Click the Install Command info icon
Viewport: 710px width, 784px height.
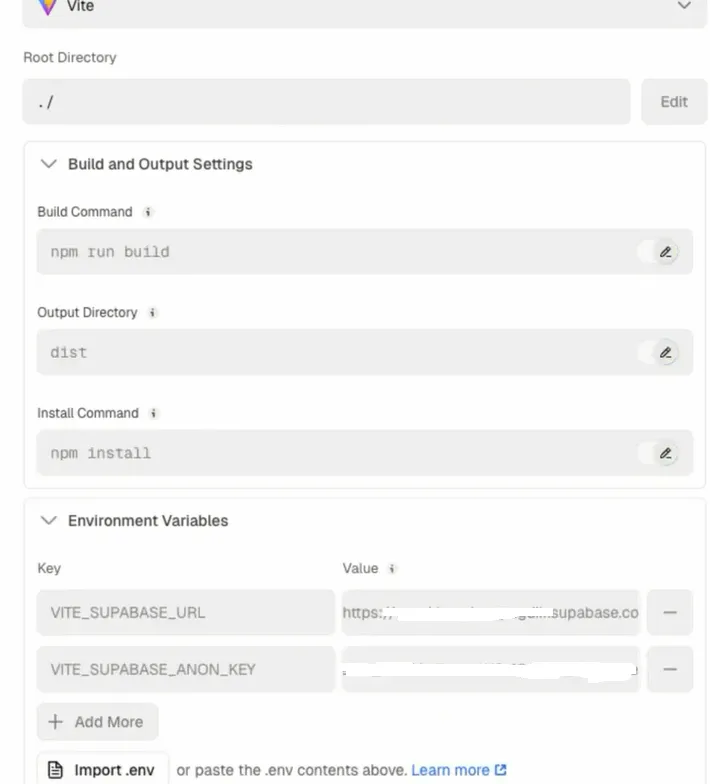tap(154, 413)
